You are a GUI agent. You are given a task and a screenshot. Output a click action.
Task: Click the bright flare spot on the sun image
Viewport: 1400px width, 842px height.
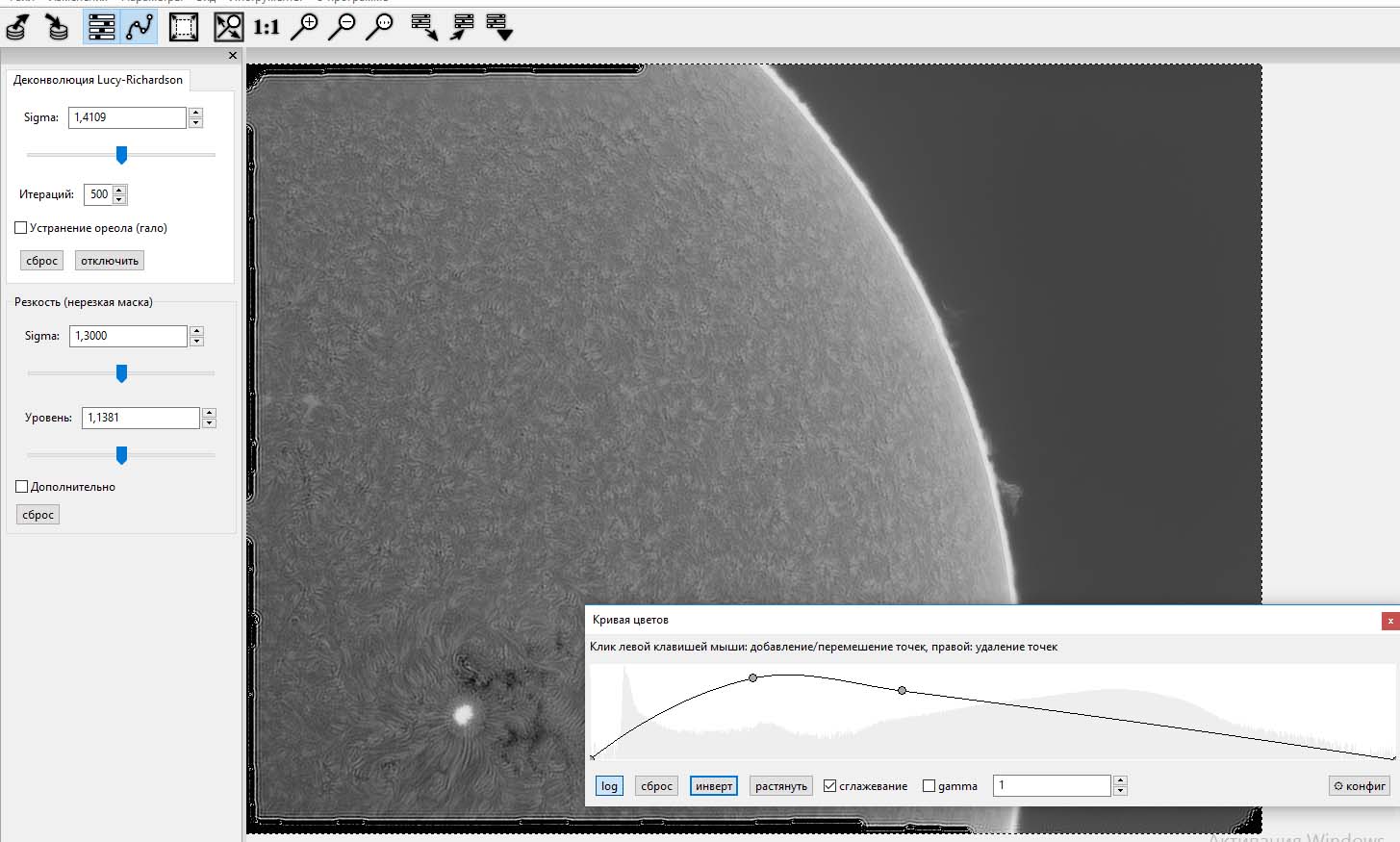pyautogui.click(x=463, y=714)
